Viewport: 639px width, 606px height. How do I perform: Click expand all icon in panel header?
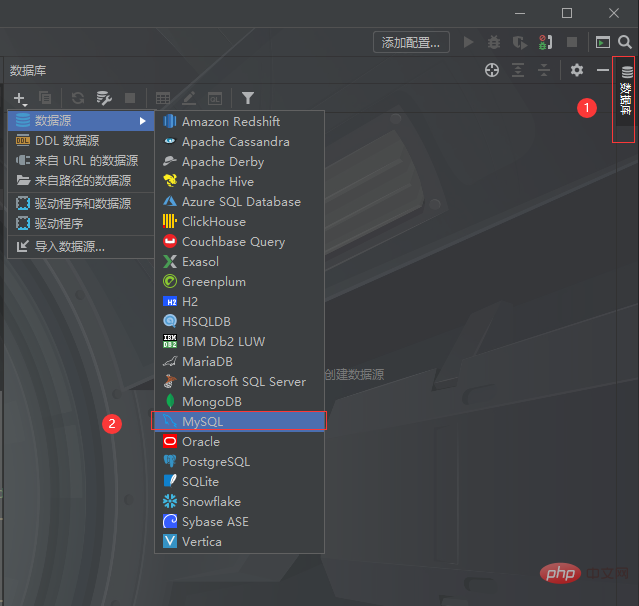(518, 70)
